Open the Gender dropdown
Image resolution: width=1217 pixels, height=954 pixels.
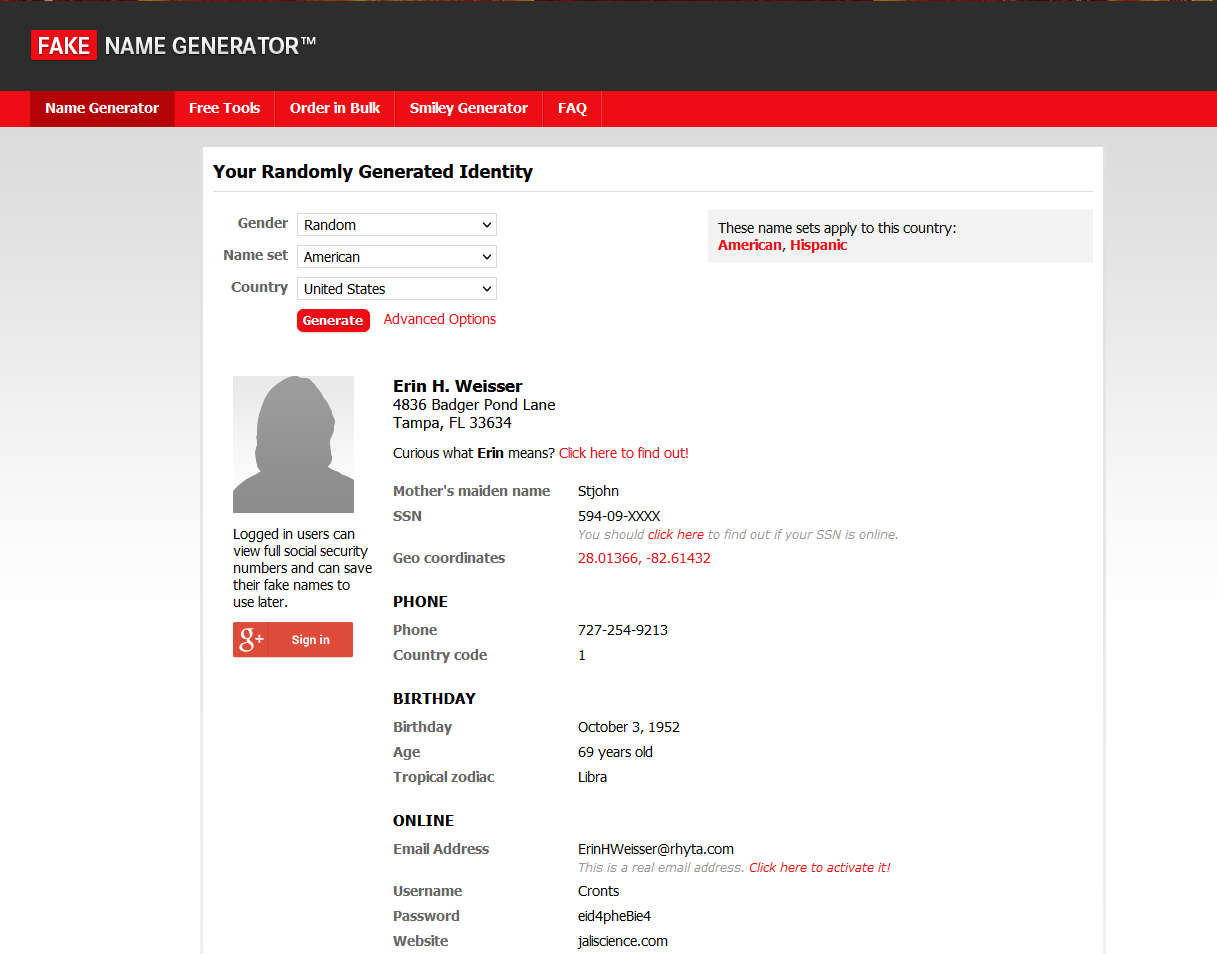(x=397, y=225)
